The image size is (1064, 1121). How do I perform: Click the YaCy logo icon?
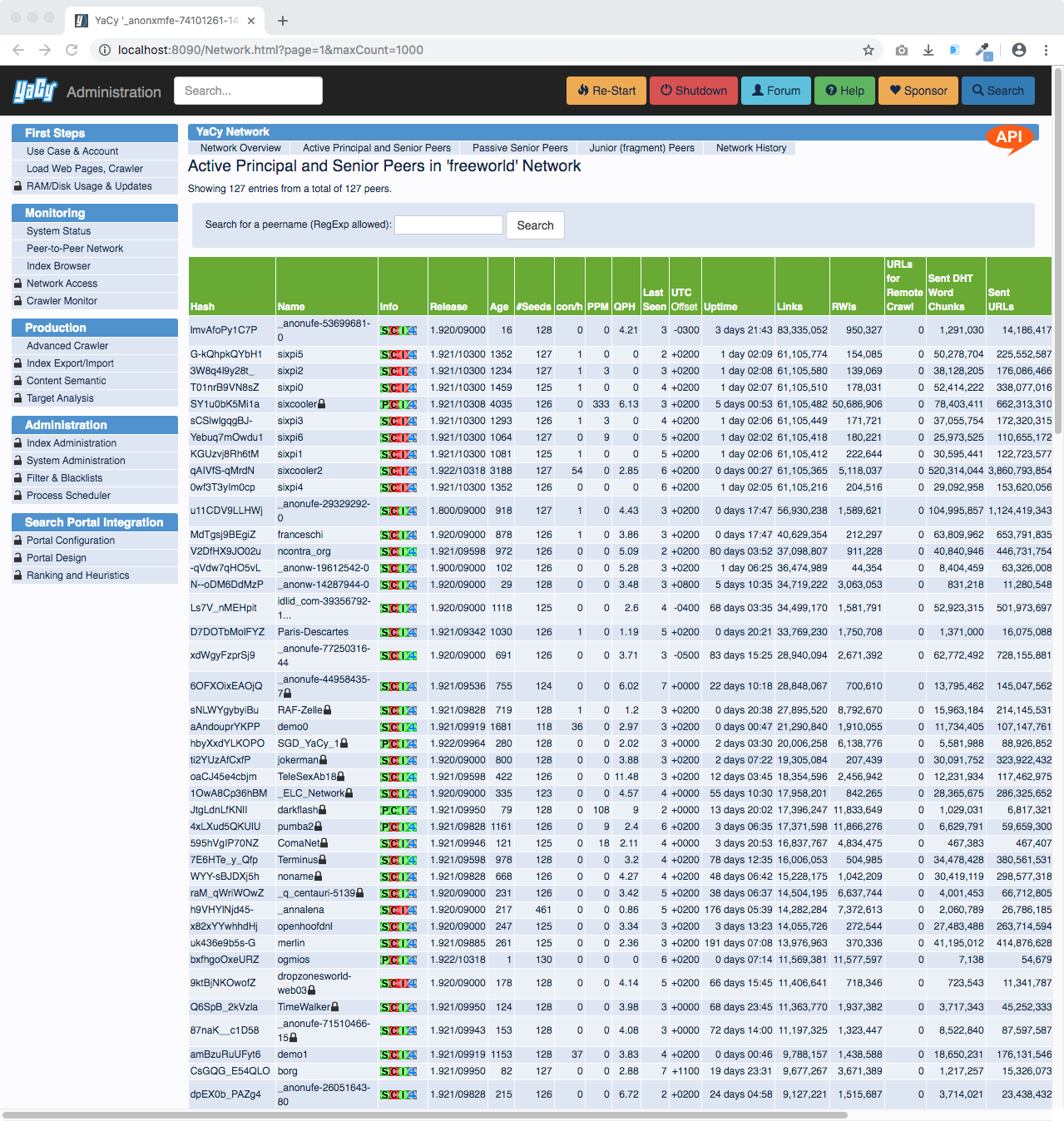(x=35, y=91)
